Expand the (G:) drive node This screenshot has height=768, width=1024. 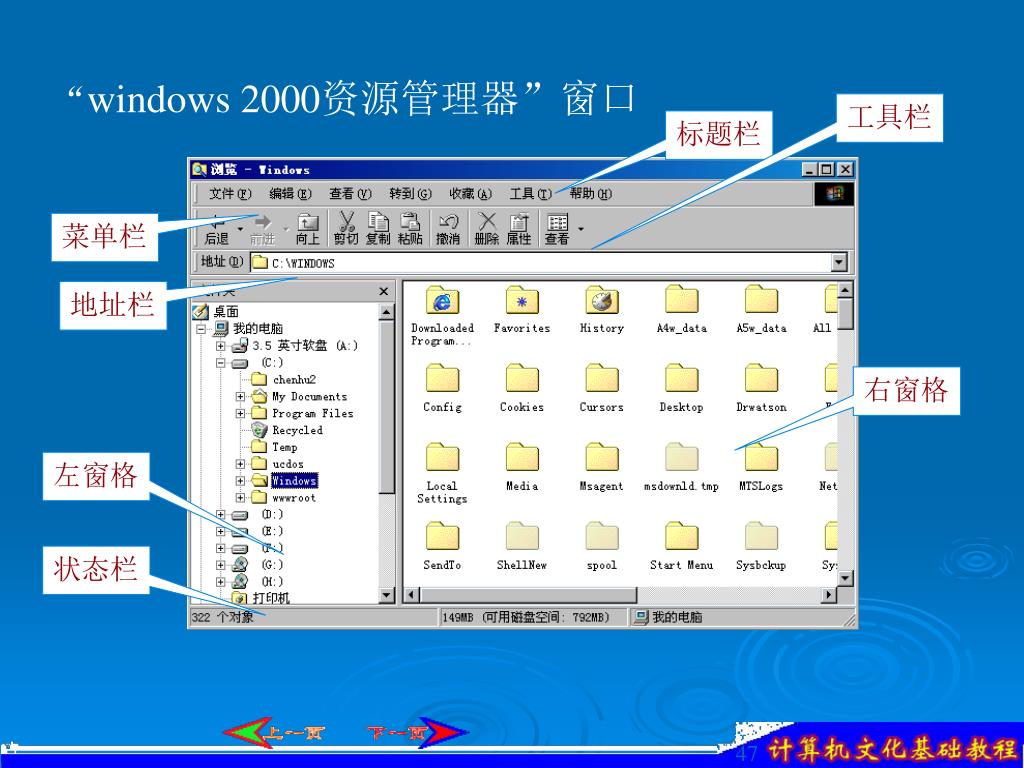pyautogui.click(x=221, y=565)
